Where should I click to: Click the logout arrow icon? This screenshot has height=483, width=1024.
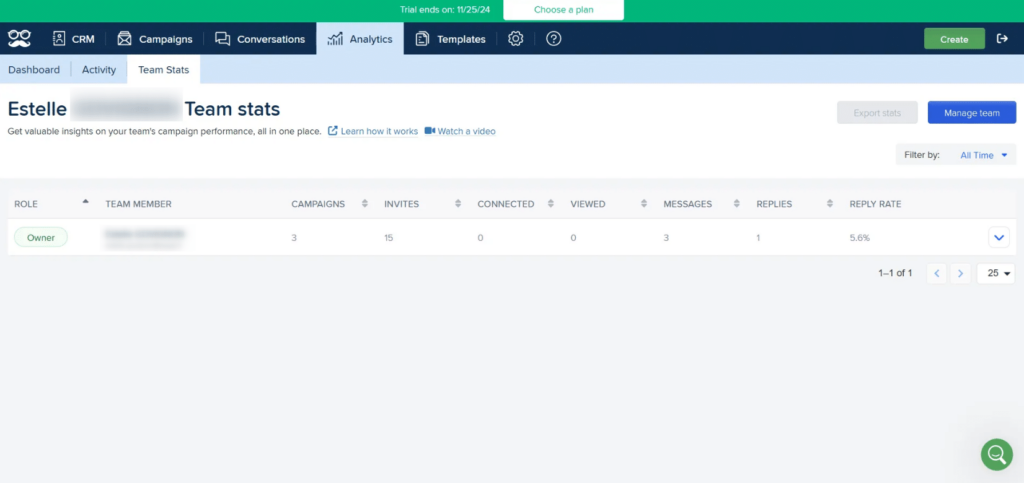pyautogui.click(x=1003, y=39)
